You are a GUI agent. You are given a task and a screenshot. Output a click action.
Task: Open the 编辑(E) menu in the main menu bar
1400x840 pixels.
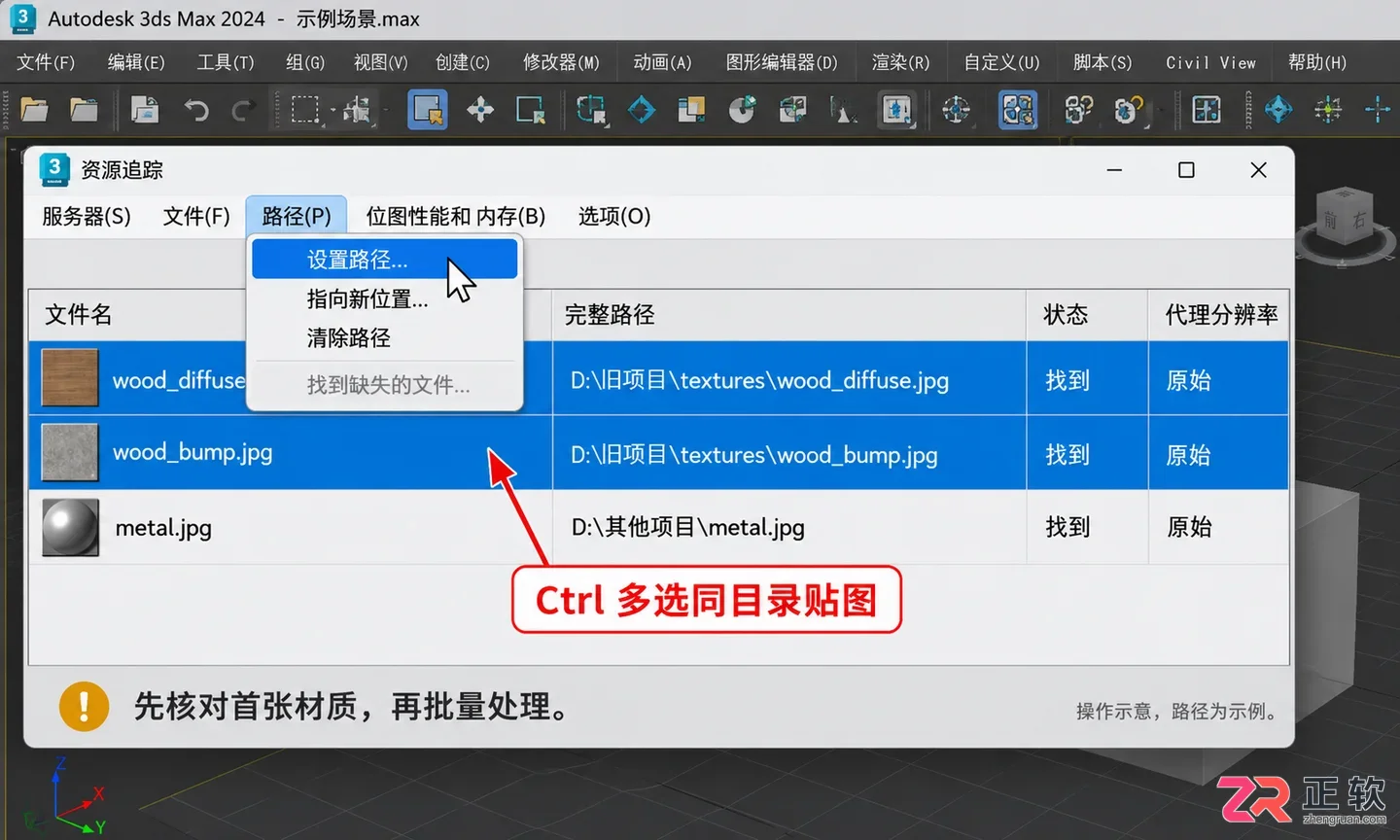(x=136, y=62)
